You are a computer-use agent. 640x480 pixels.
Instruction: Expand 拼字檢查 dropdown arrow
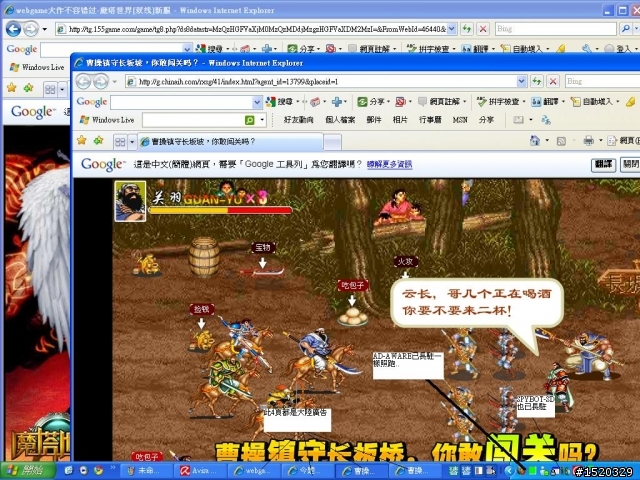click(524, 101)
